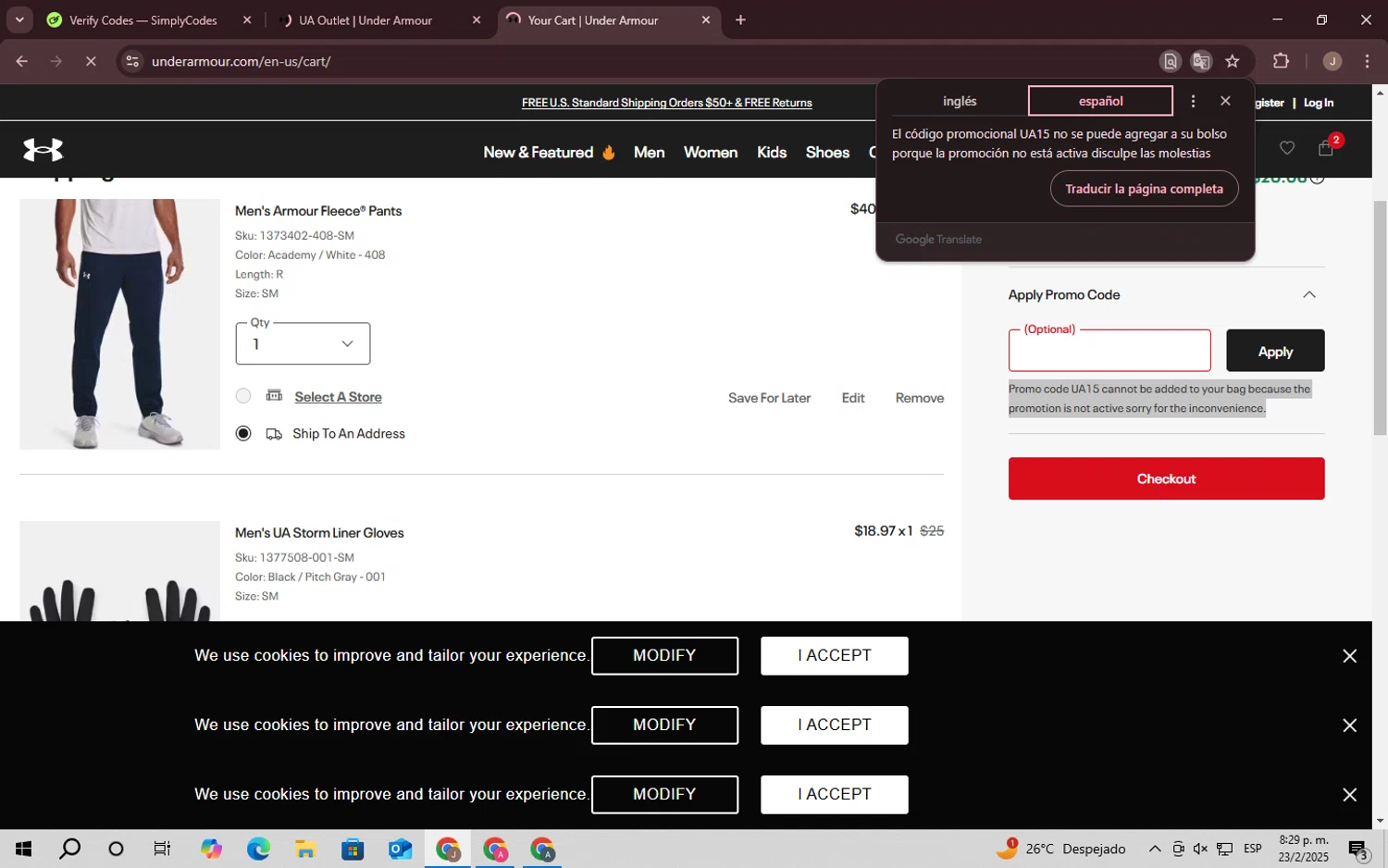Viewport: 1388px width, 868px height.
Task: Click I ACCEPT on the third cookie banner
Action: coord(834,794)
